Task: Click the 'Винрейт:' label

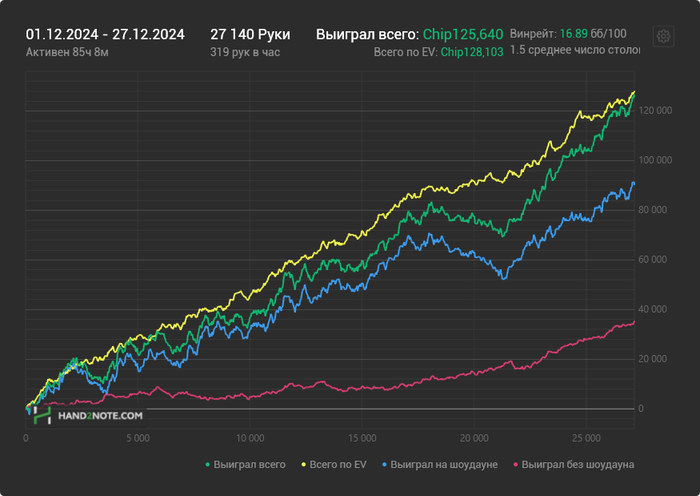Action: tap(533, 34)
